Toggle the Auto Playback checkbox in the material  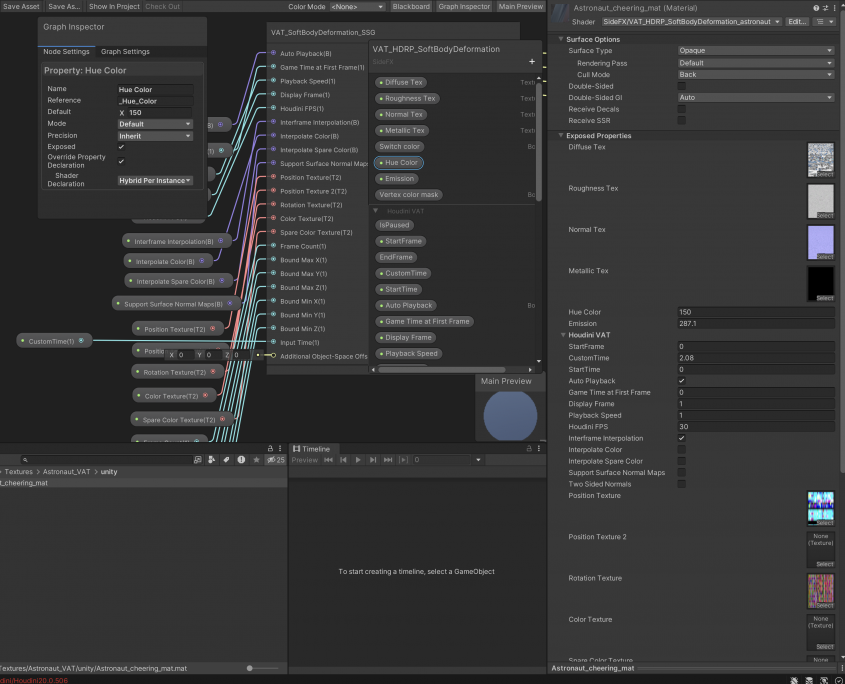(x=682, y=381)
